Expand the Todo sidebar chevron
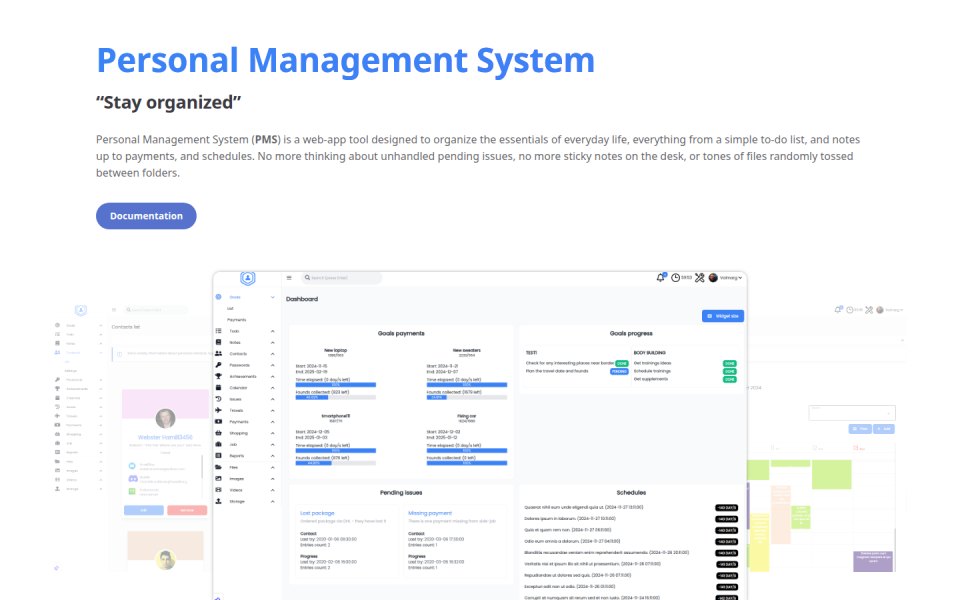Viewport: 960px width, 600px height. click(x=272, y=331)
